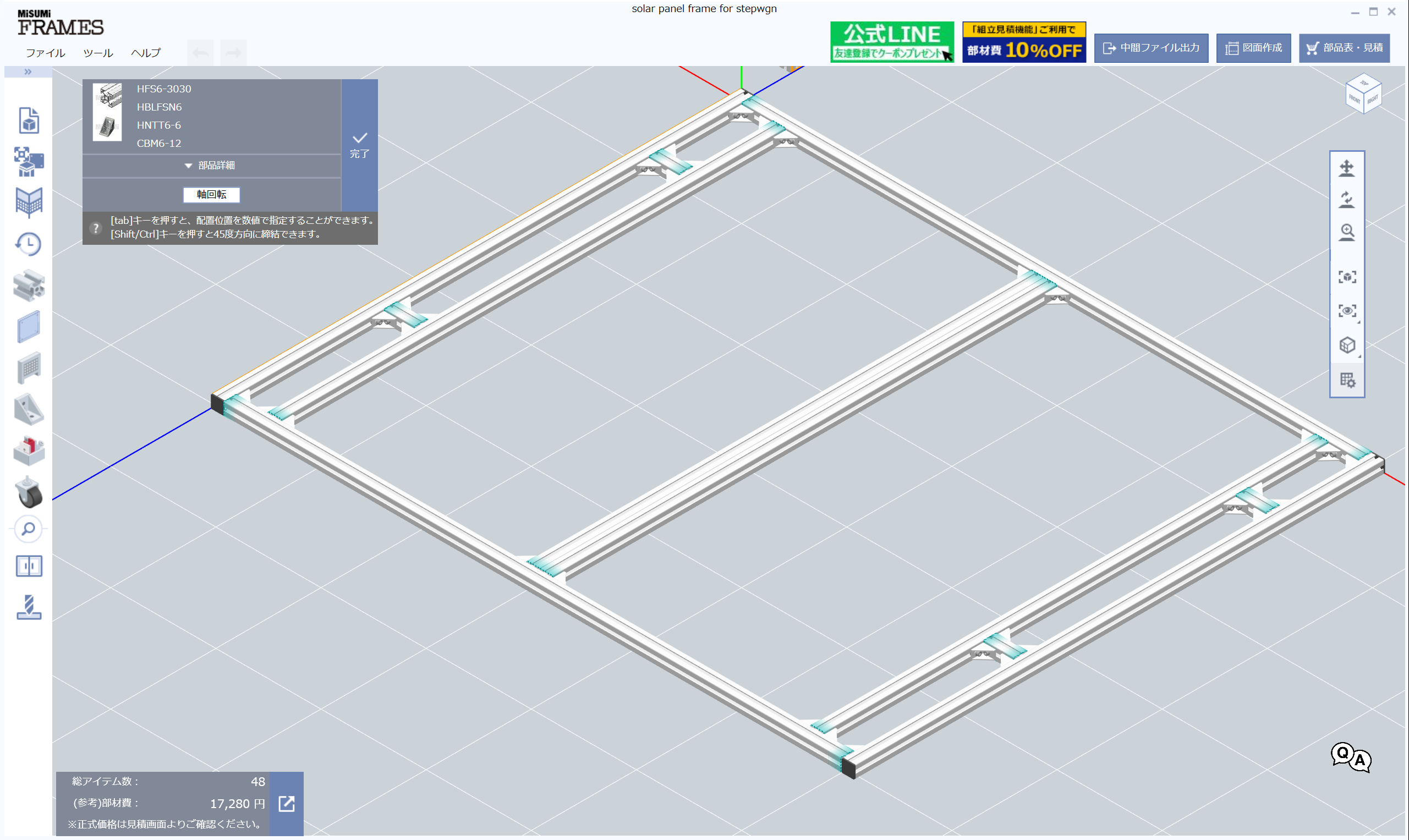Activate the rotate view tool icon

click(x=1346, y=200)
